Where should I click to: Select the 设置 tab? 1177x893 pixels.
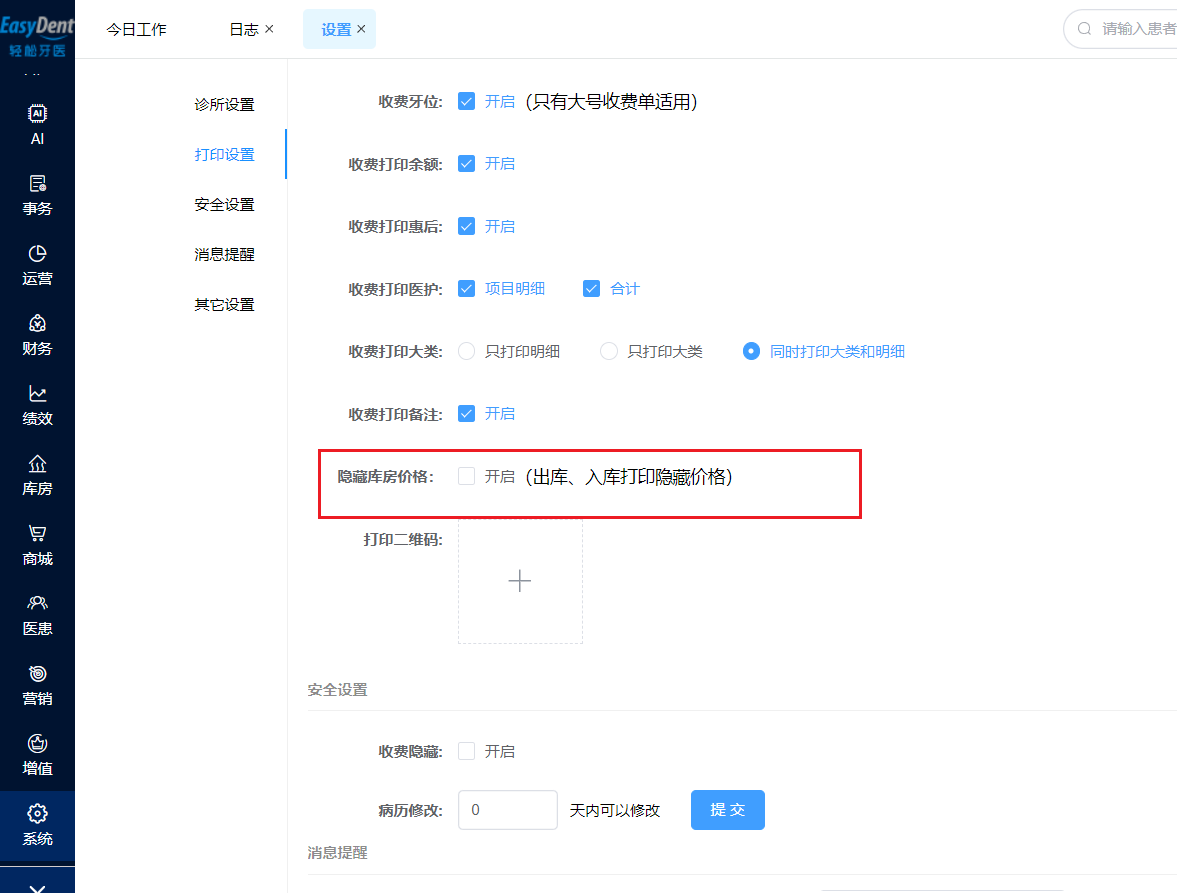point(336,29)
